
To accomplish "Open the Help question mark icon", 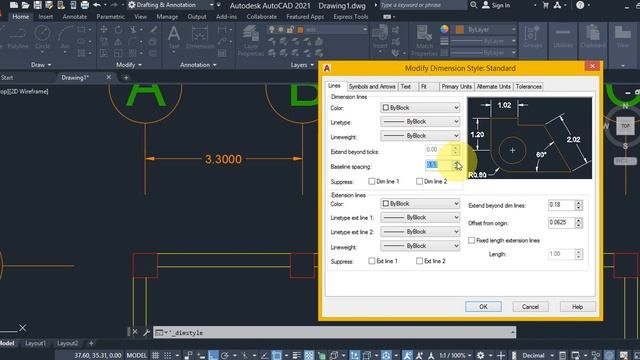I will (x=580, y=5).
